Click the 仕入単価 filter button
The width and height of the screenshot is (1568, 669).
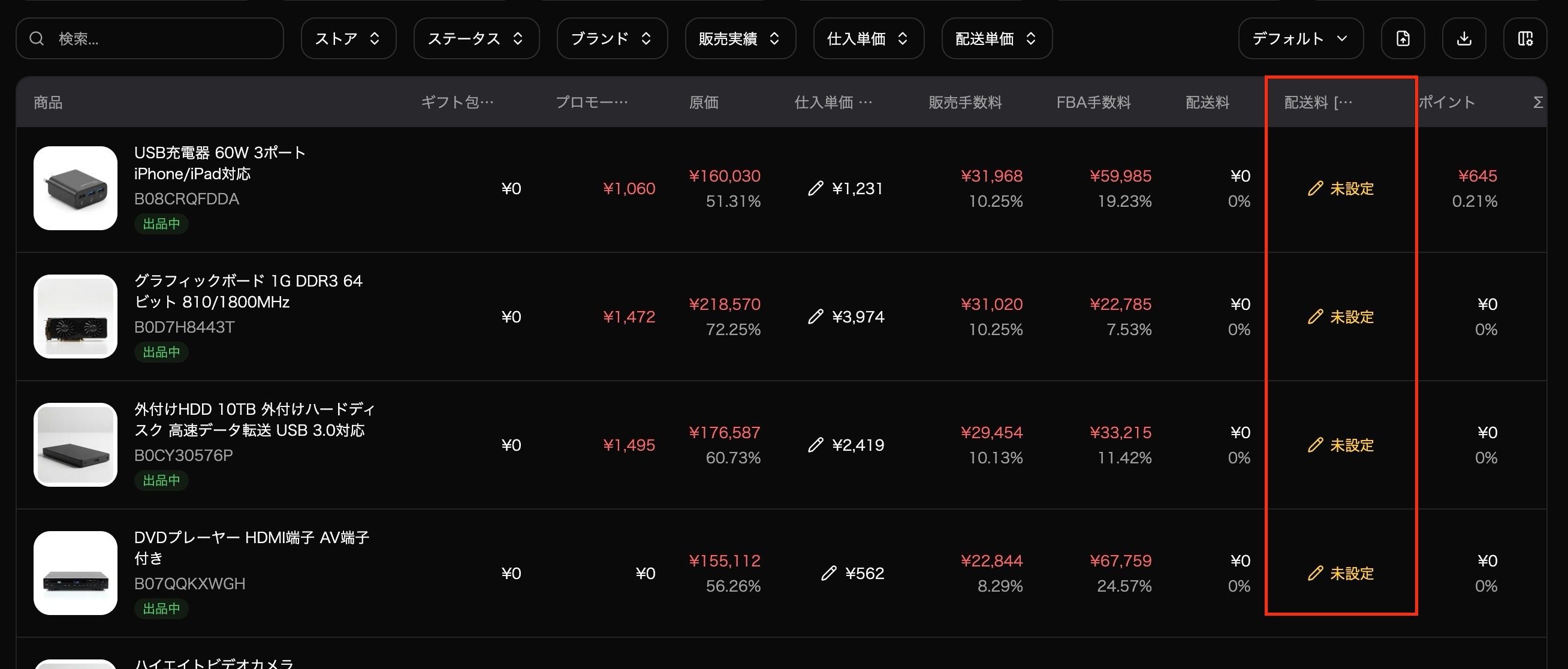pos(869,39)
